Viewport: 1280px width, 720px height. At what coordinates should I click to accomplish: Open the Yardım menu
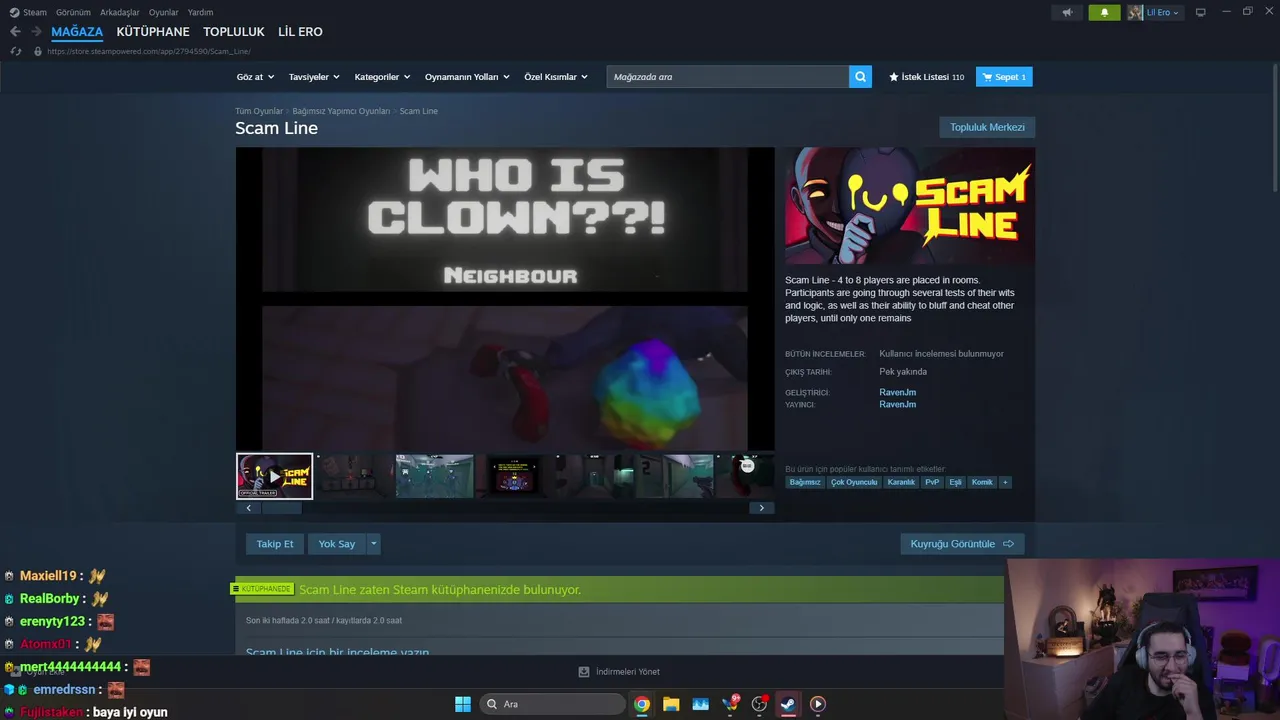click(x=200, y=12)
